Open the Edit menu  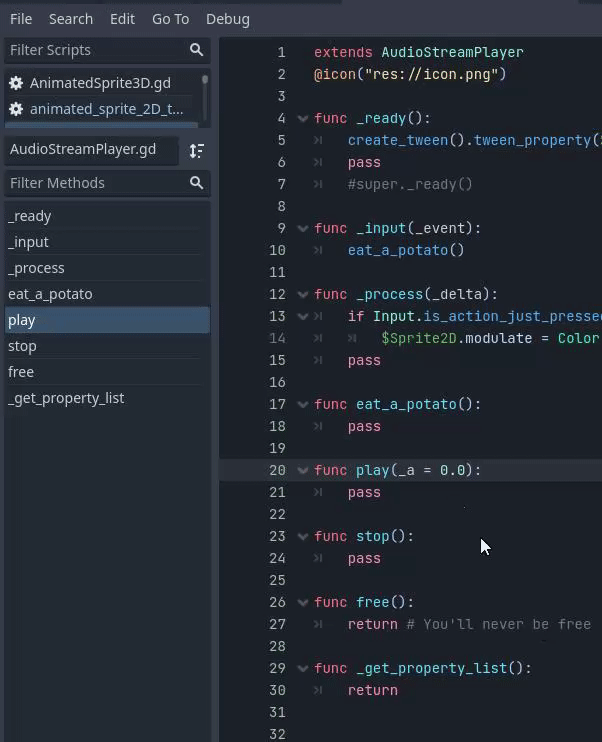[122, 19]
